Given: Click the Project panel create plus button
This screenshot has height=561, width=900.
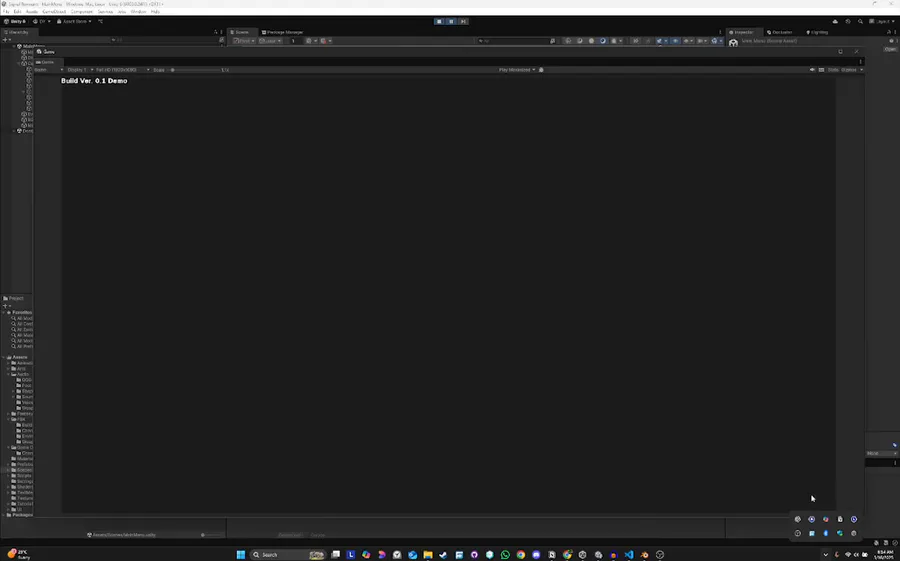Looking at the screenshot, I should coord(6,305).
